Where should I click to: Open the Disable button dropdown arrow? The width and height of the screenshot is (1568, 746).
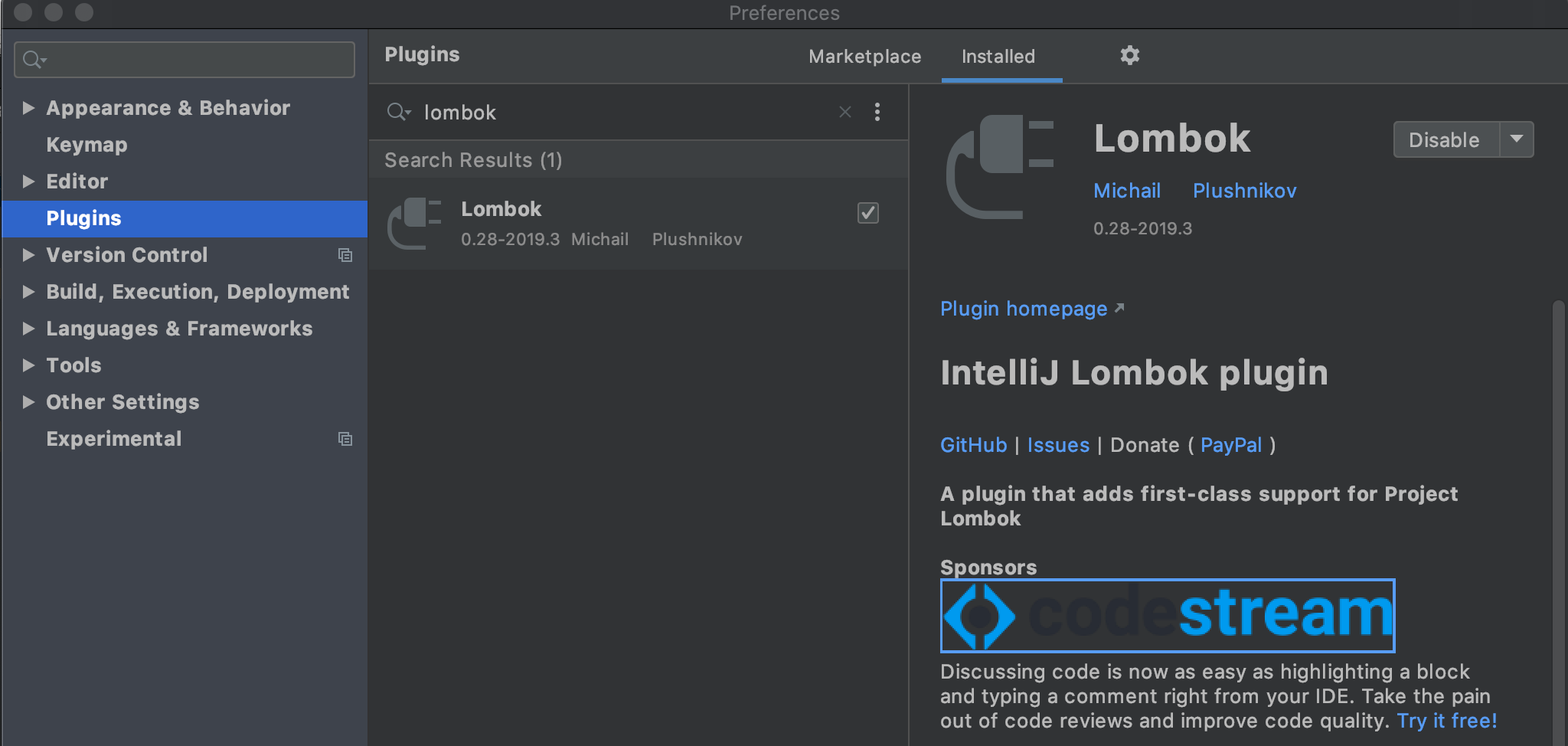[1516, 139]
